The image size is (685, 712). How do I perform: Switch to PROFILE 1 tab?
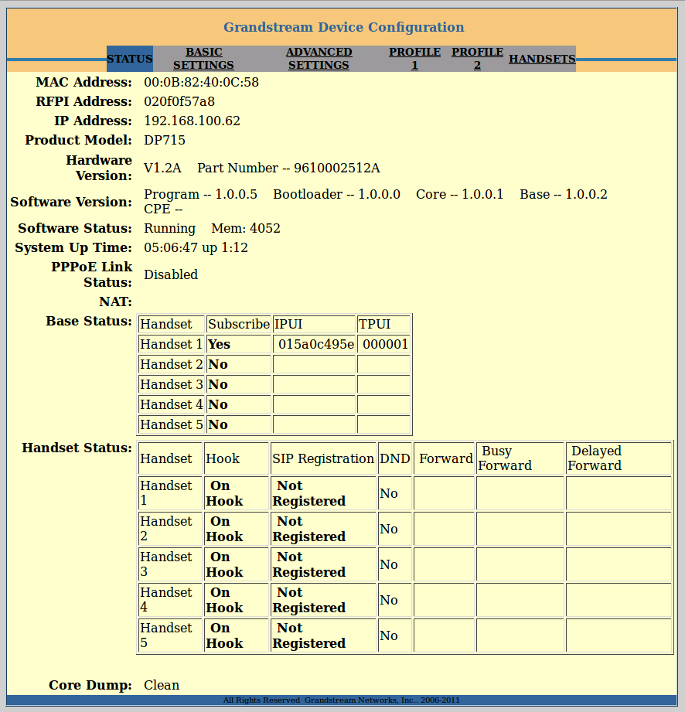[x=414, y=59]
